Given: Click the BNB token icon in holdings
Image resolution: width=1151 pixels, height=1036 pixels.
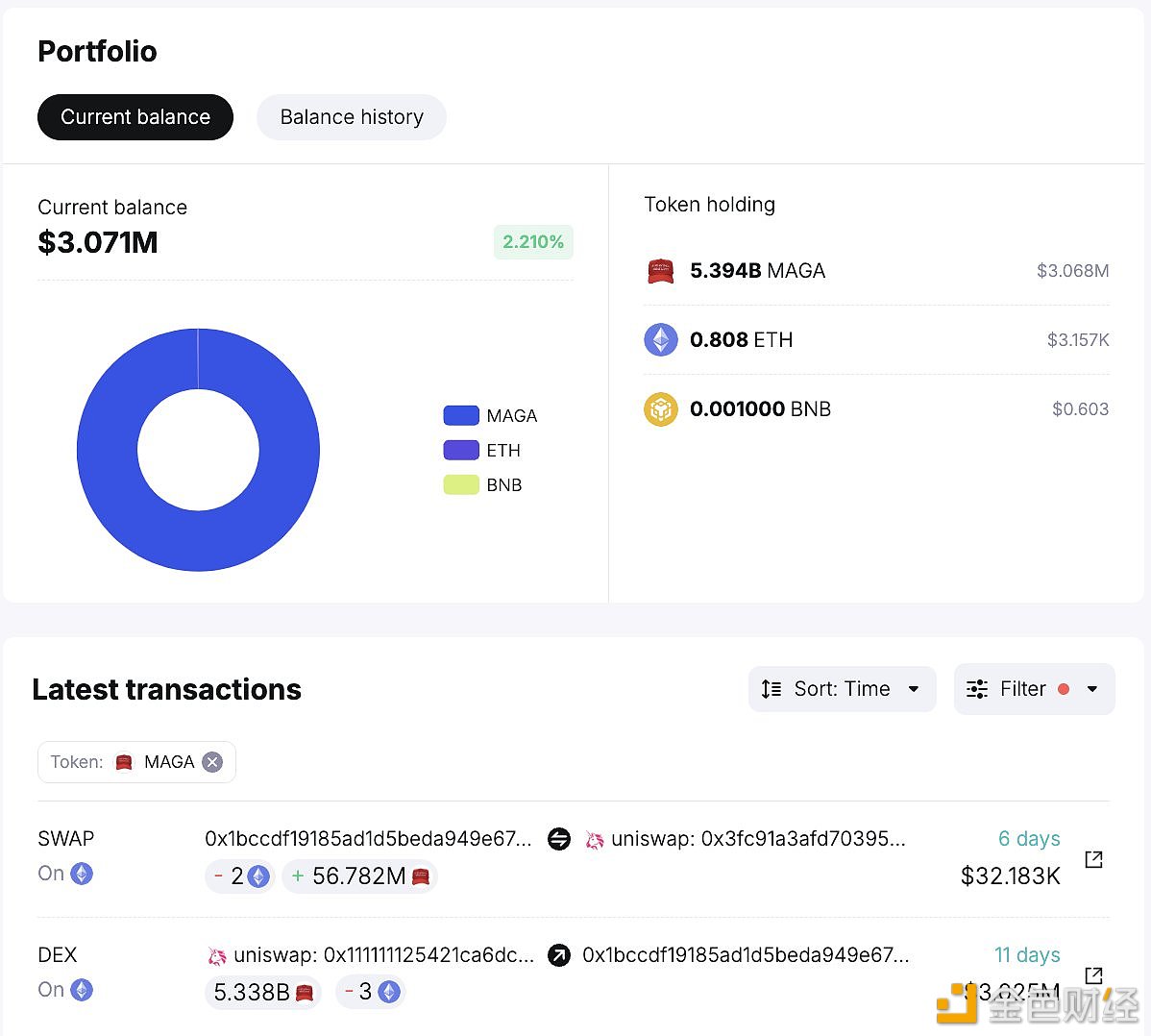Looking at the screenshot, I should click(x=661, y=409).
